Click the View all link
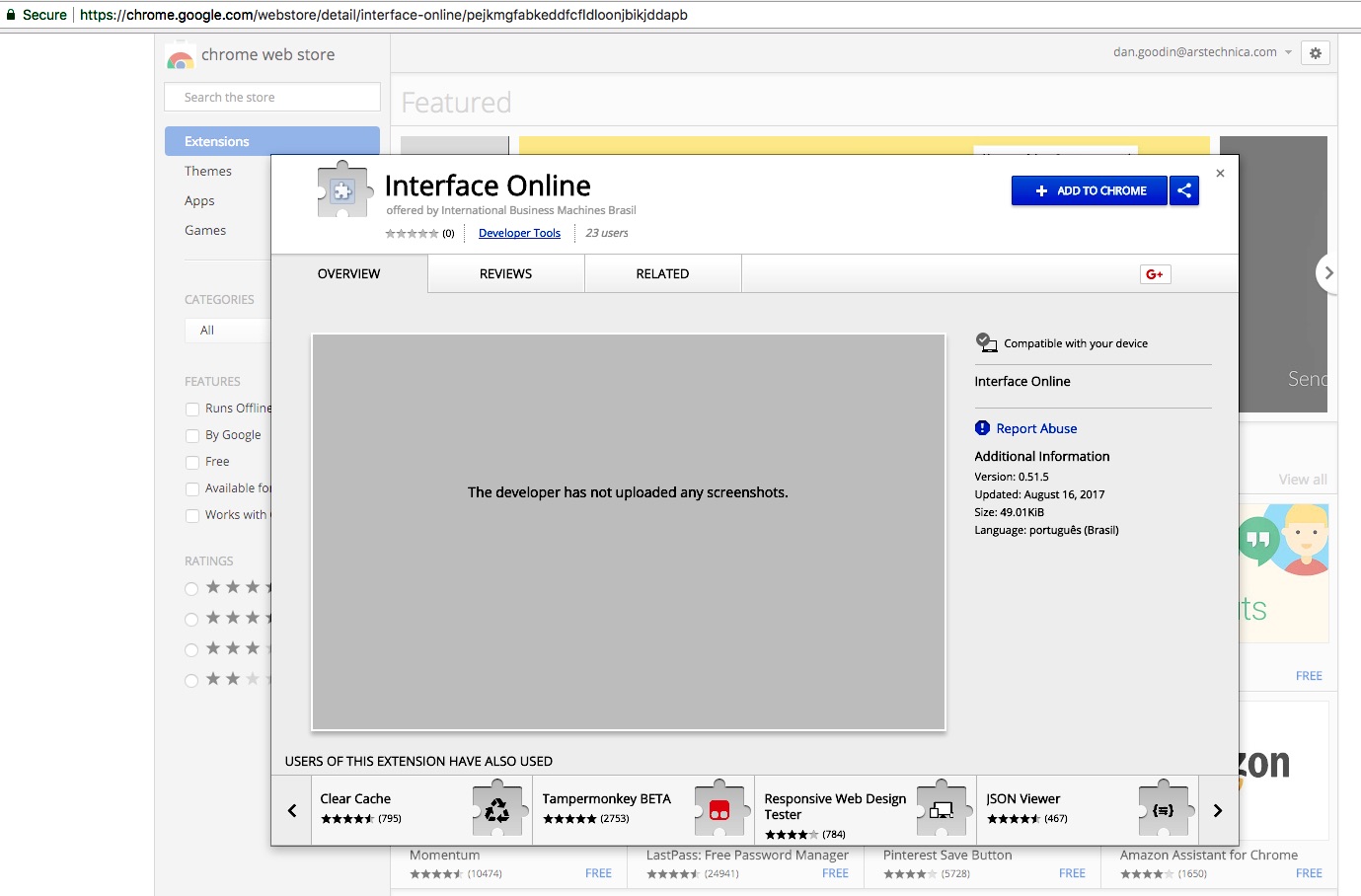 point(1303,480)
